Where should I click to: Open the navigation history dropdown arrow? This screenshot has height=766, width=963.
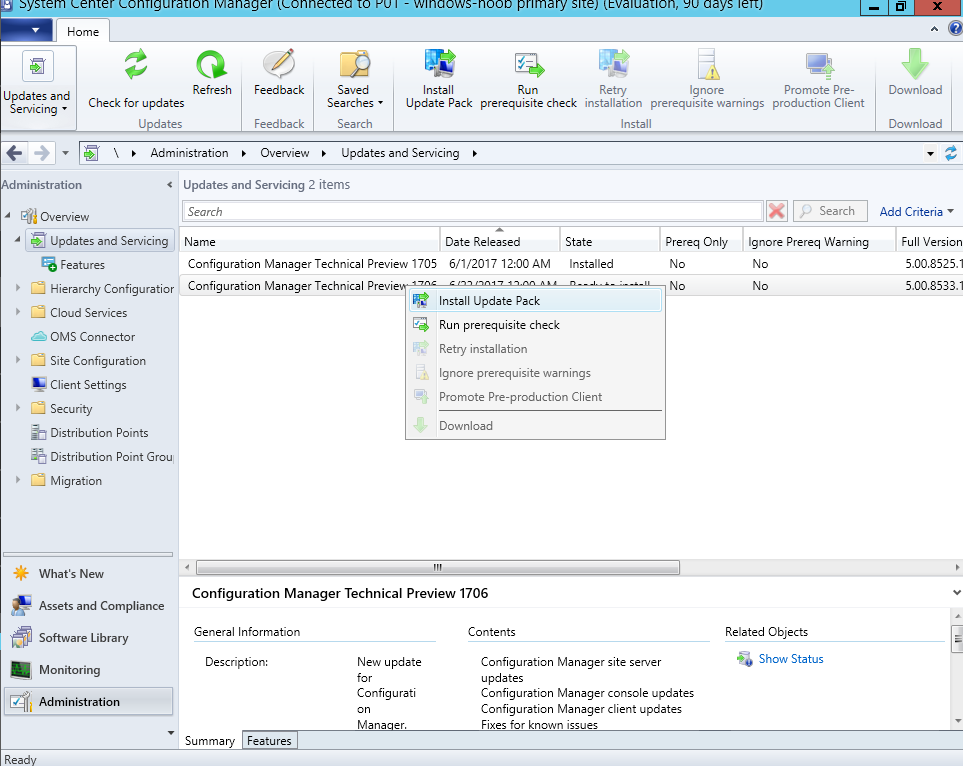(x=65, y=153)
